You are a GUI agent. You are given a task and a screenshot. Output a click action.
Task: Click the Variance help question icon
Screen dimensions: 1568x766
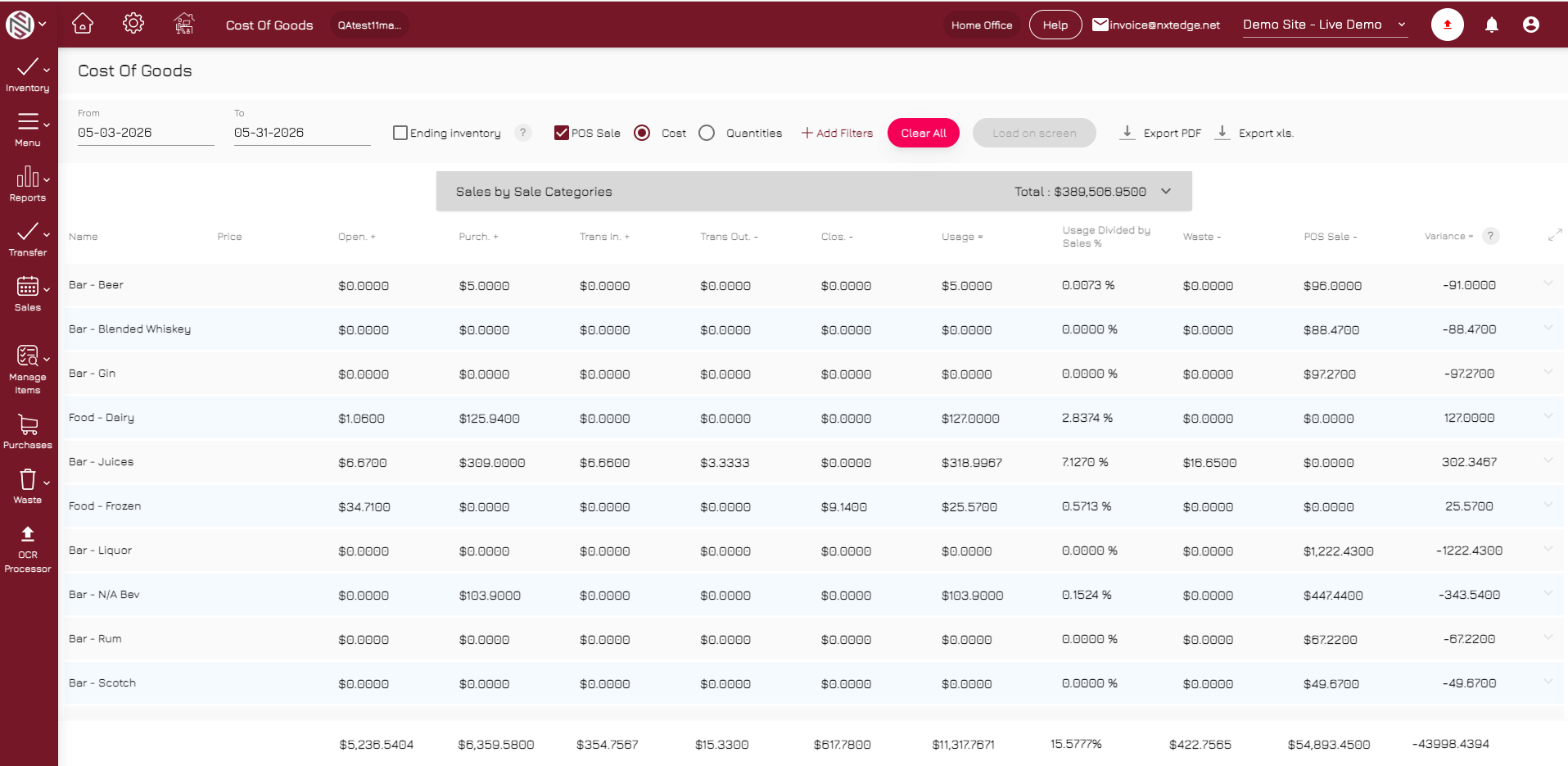[1491, 236]
